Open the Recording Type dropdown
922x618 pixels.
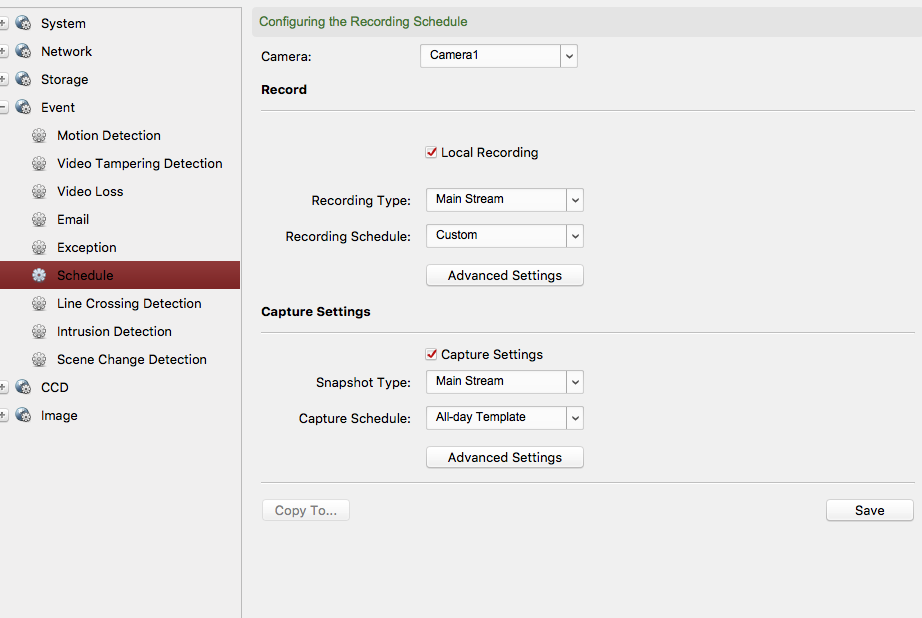(504, 200)
